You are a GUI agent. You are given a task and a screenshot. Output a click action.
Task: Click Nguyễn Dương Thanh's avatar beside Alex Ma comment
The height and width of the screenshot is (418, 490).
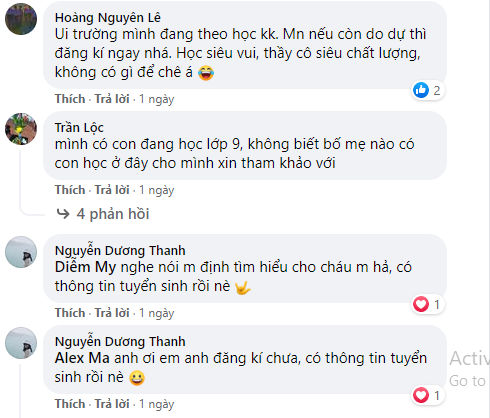[21, 343]
